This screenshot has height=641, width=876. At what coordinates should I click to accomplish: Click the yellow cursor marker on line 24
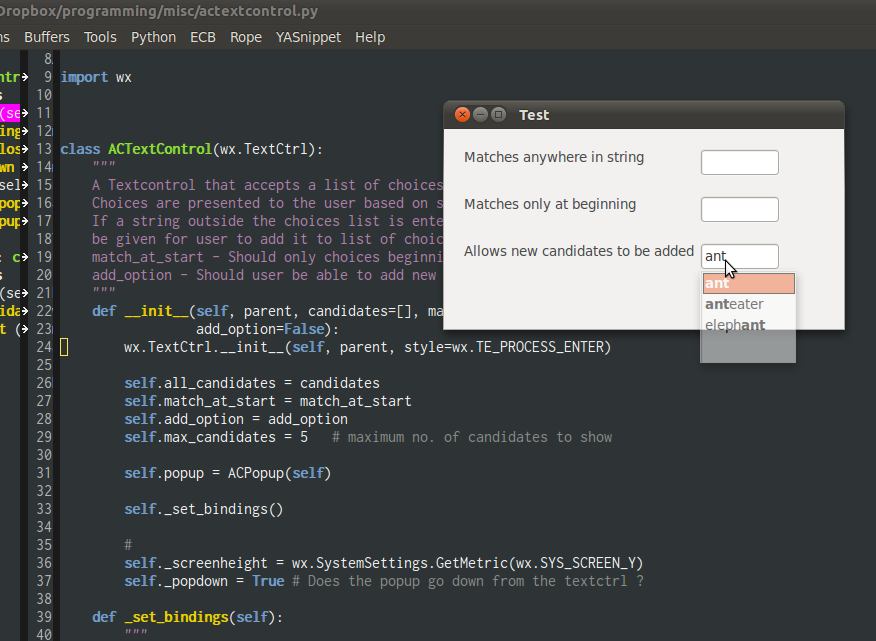coord(65,347)
